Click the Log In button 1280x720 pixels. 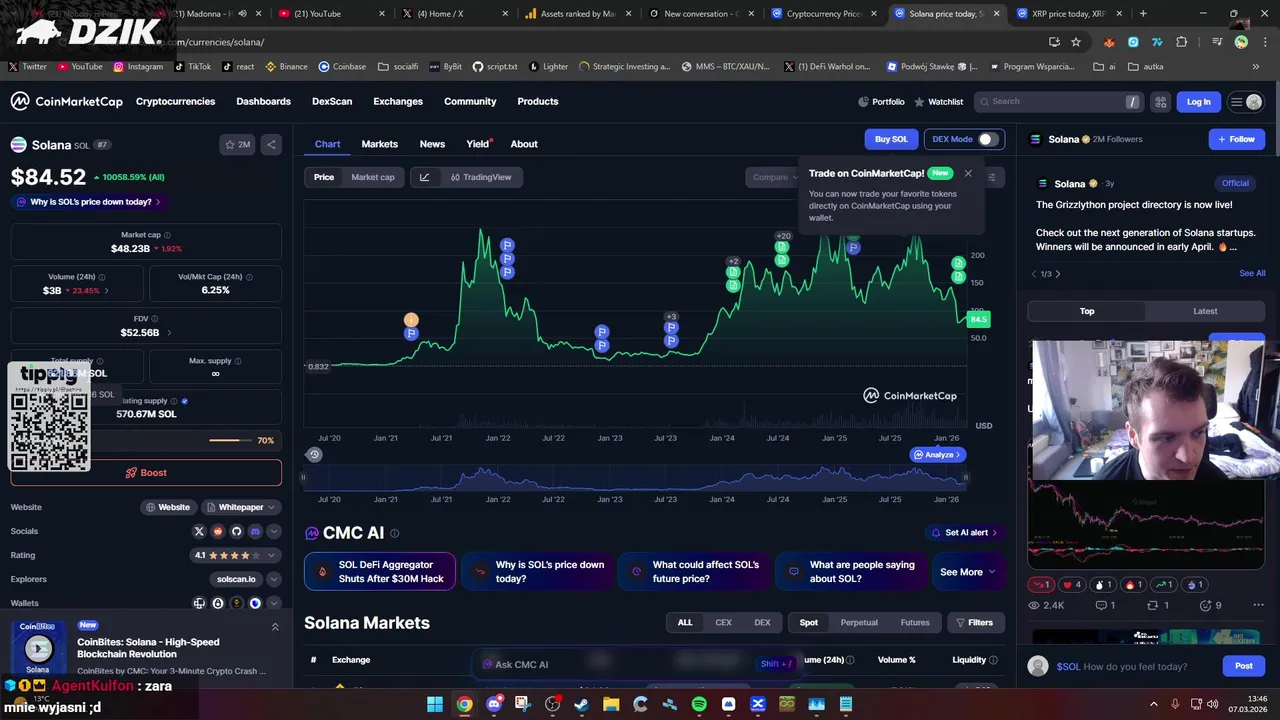(1199, 101)
